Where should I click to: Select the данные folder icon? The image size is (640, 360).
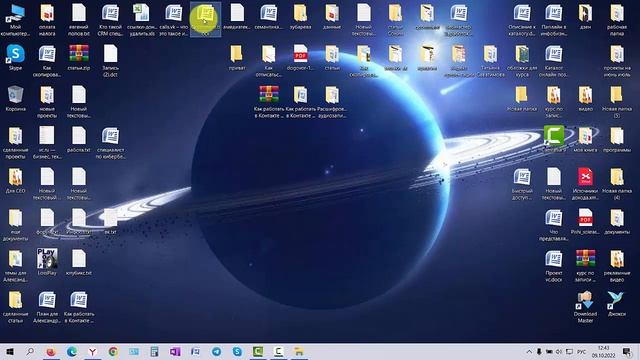coord(332,16)
